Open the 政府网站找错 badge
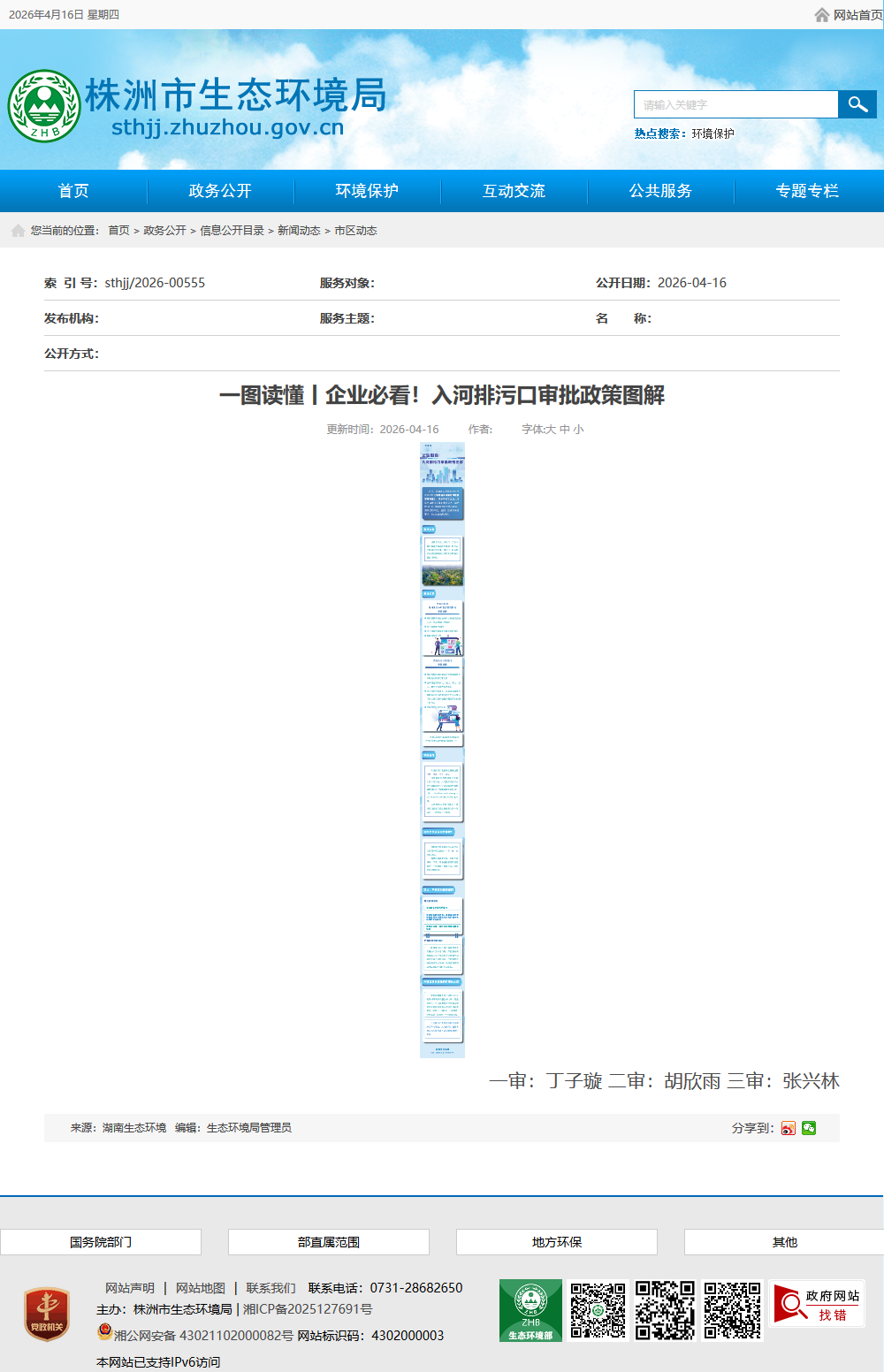Image resolution: width=884 pixels, height=1372 pixels. pyautogui.click(x=817, y=1304)
